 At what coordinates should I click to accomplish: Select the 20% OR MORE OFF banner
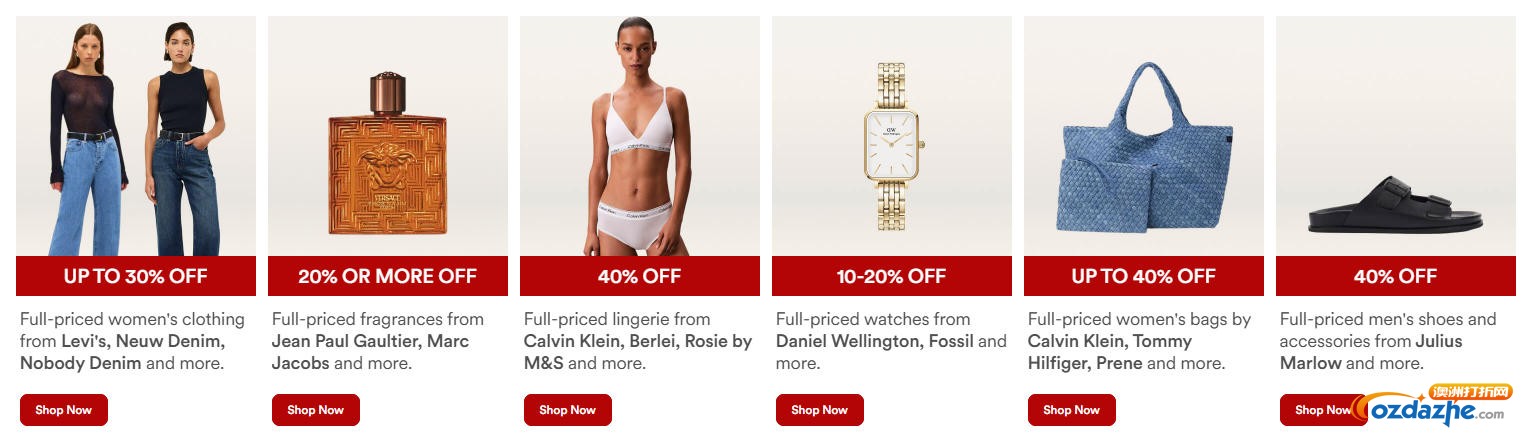pos(388,276)
